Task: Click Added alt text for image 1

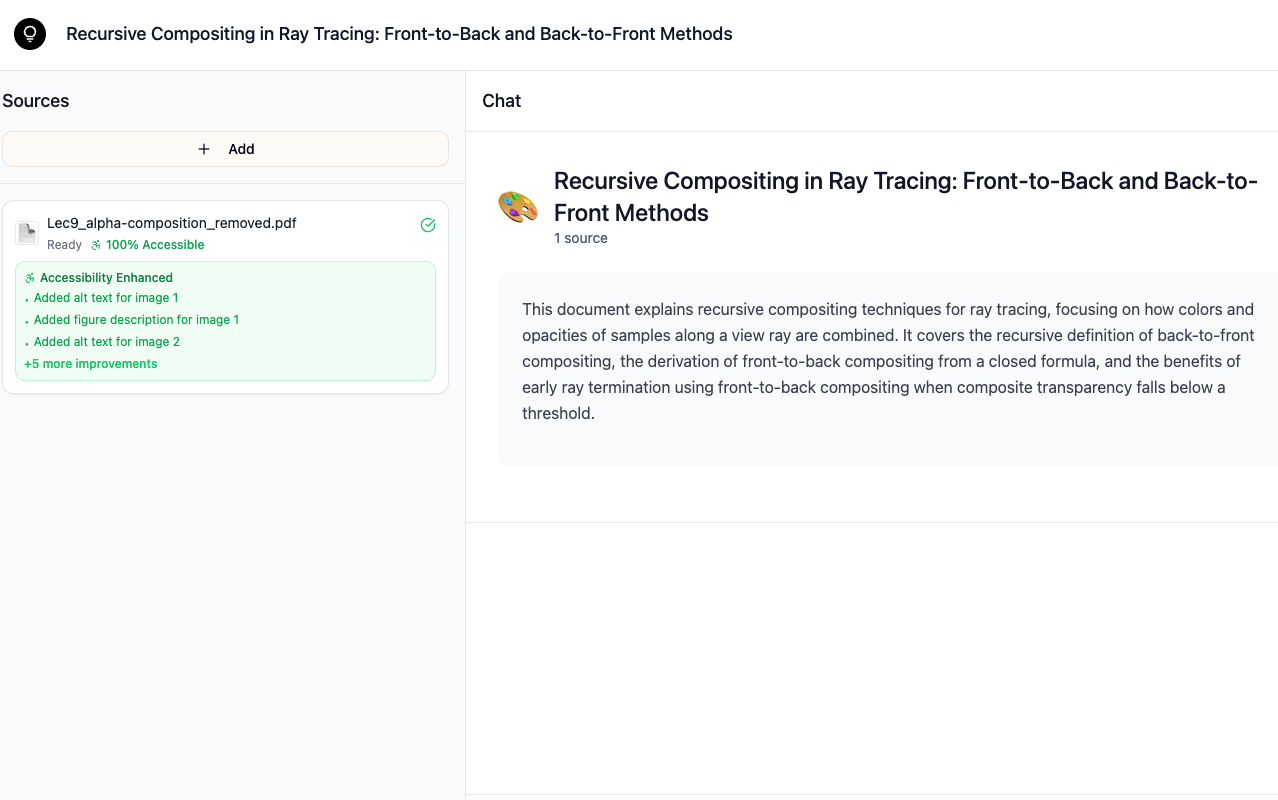Action: coord(106,298)
